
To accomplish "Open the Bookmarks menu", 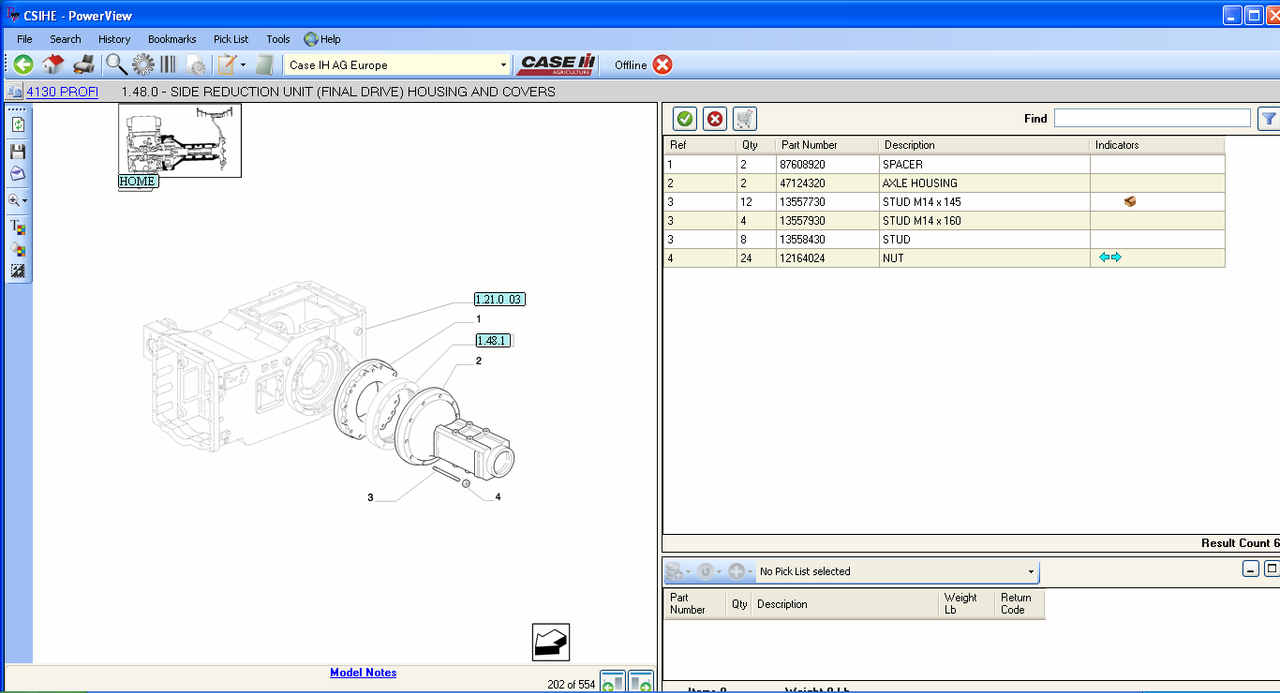I will [172, 39].
